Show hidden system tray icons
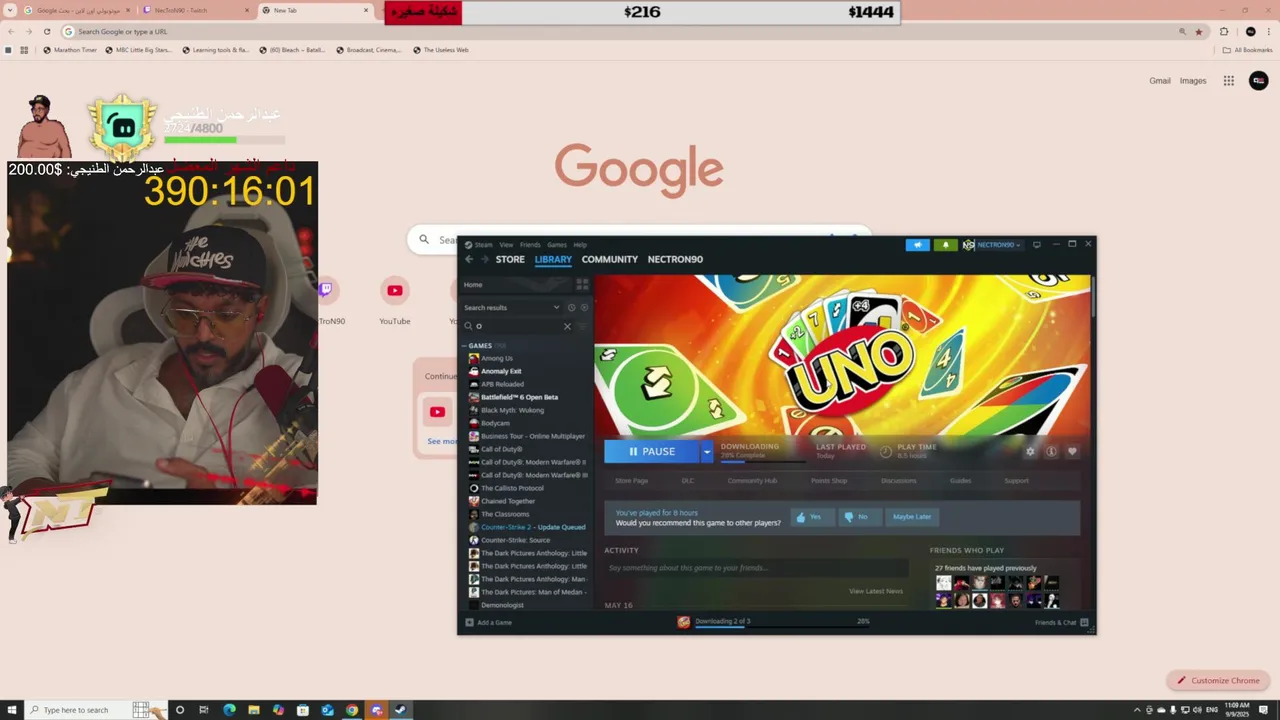The image size is (1280, 720). click(x=1137, y=710)
